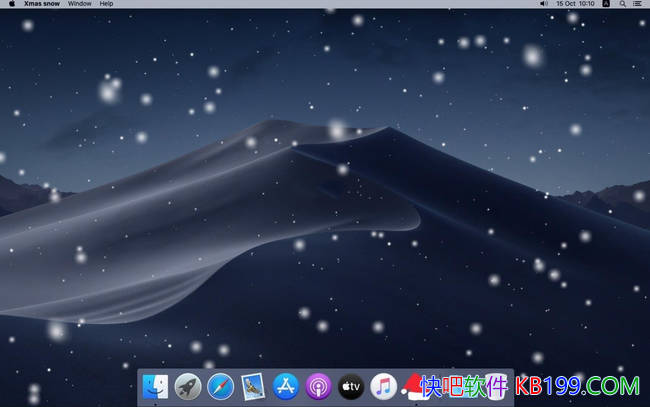Launch Launchpad rocket icon in dock
Image resolution: width=650 pixels, height=407 pixels.
coord(188,386)
